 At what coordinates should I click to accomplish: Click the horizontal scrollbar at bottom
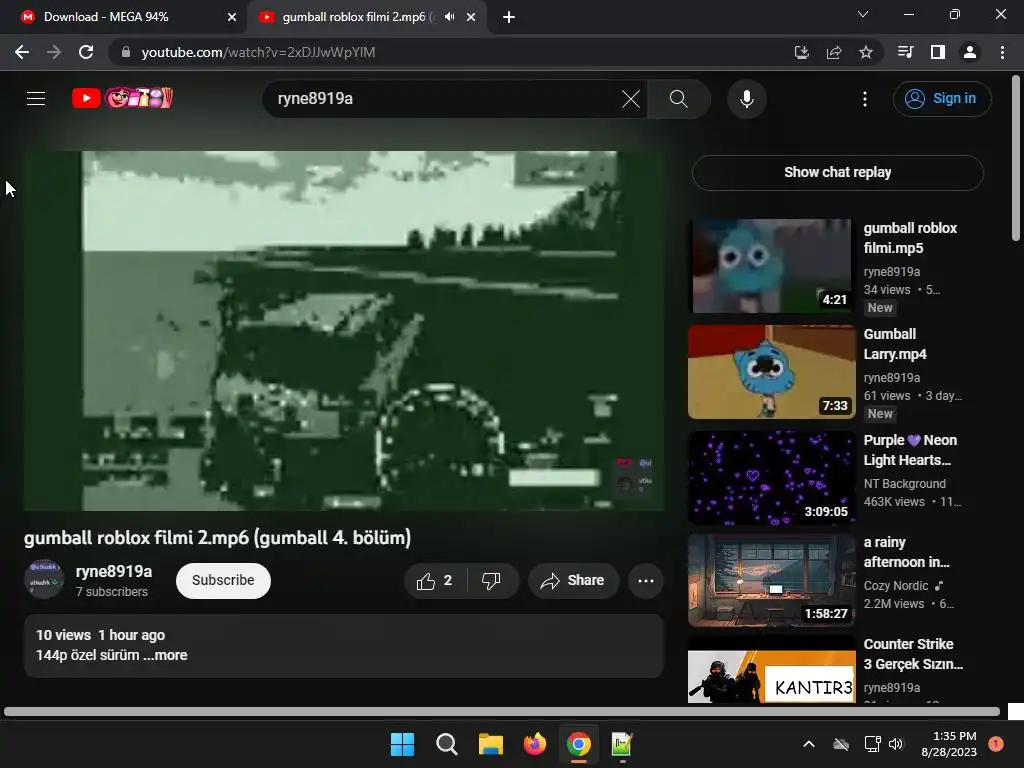pyautogui.click(x=502, y=712)
